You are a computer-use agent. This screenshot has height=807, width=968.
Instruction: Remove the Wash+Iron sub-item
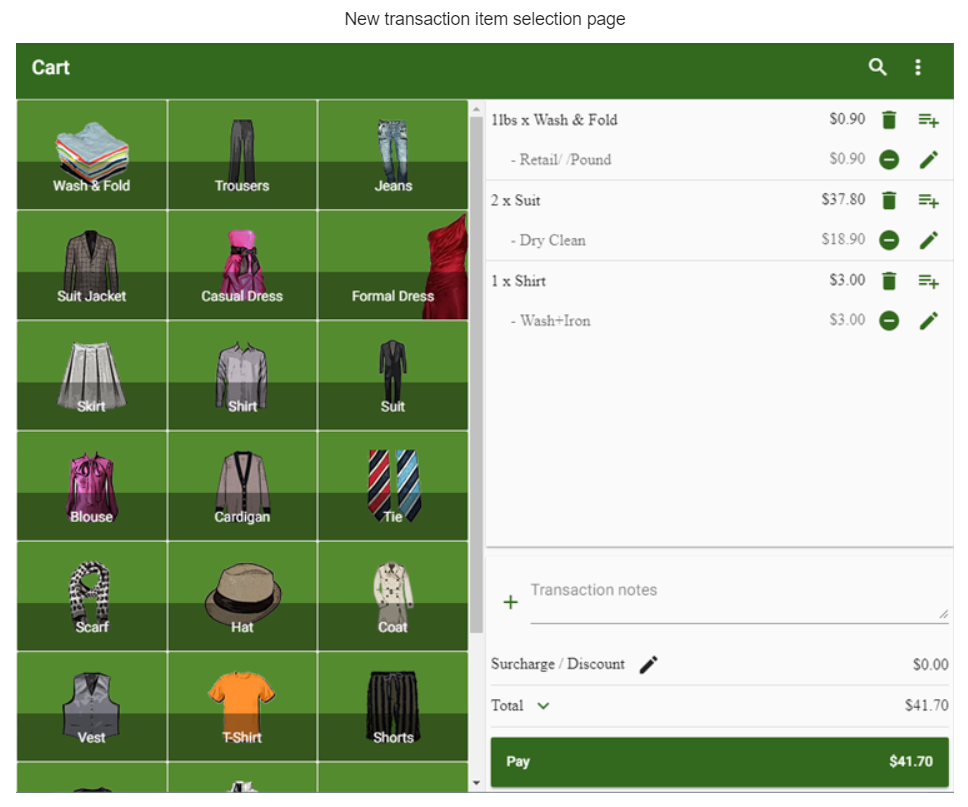point(888,320)
